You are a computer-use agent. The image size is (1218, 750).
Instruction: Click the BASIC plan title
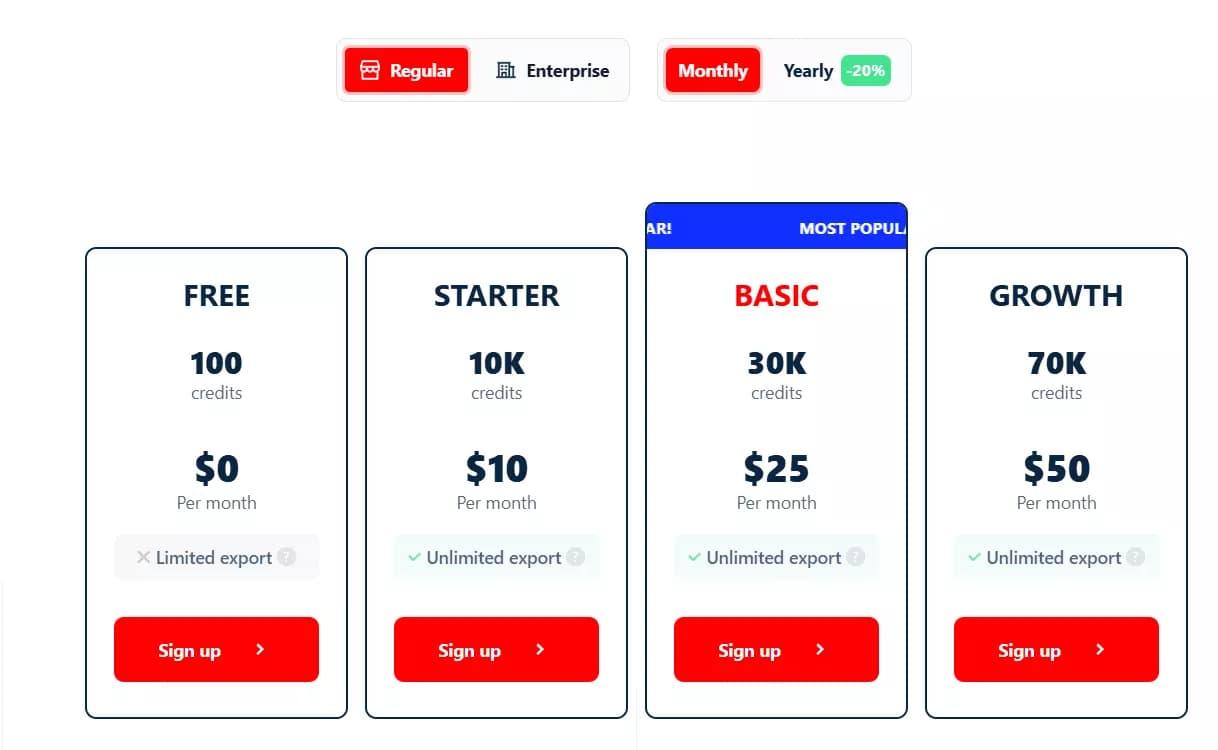pyautogui.click(x=776, y=295)
